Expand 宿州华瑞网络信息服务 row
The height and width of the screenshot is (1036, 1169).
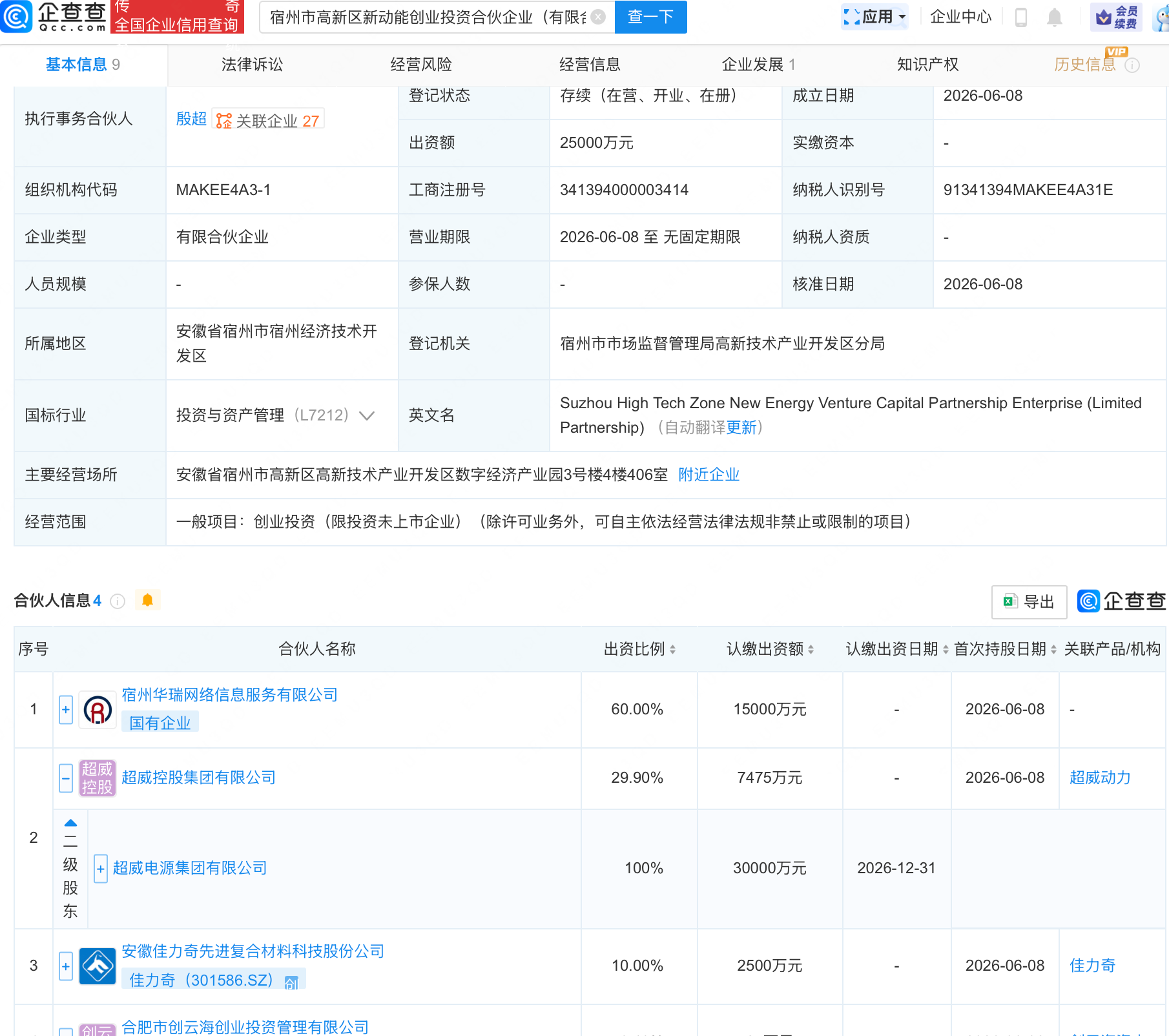[x=66, y=710]
